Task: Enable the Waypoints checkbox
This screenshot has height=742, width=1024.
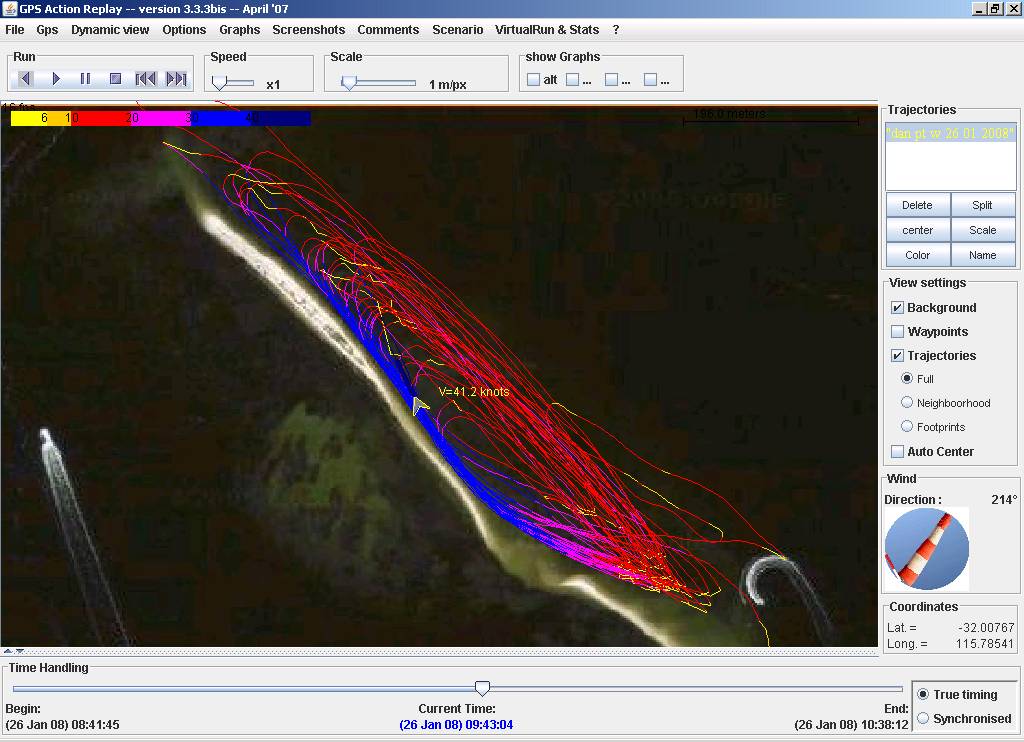Action: (897, 332)
